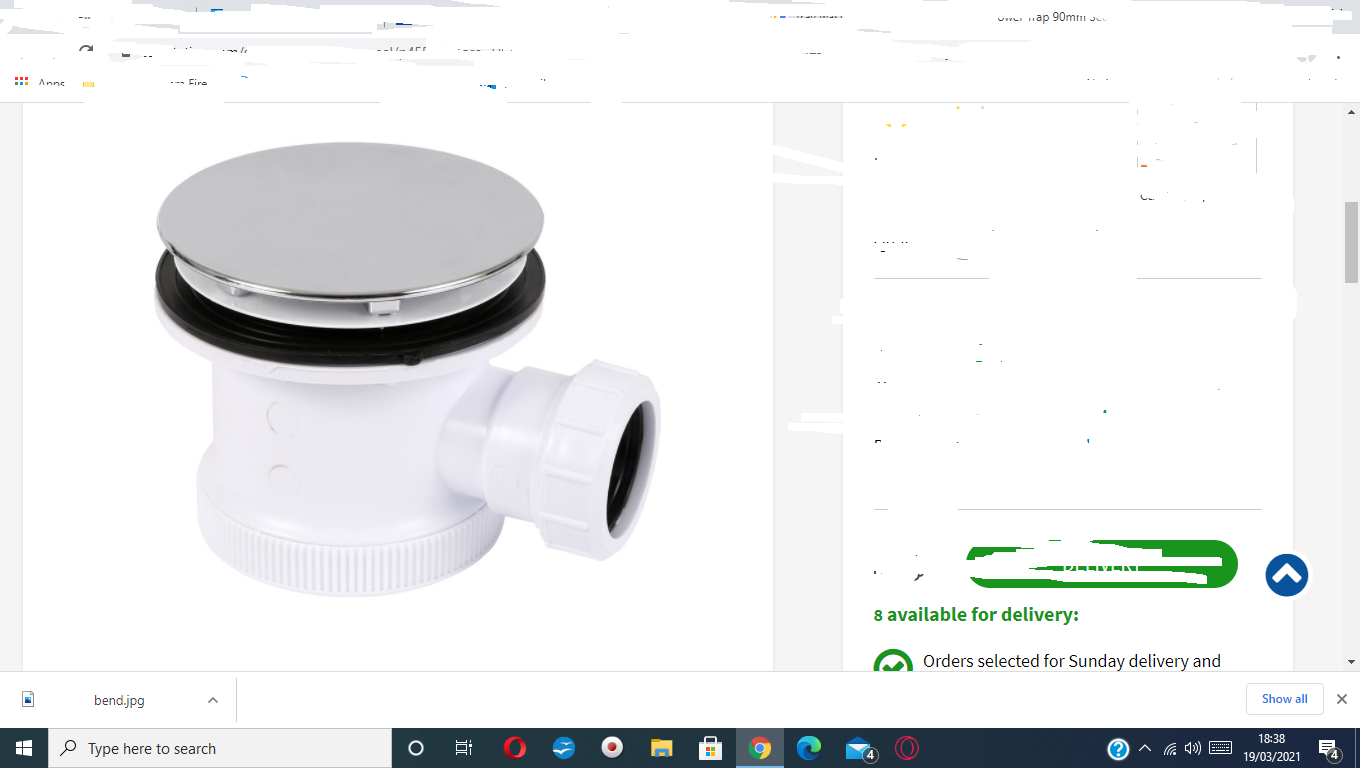Click the volume speaker tray icon
Viewport: 1360px width, 768px height.
point(1192,748)
